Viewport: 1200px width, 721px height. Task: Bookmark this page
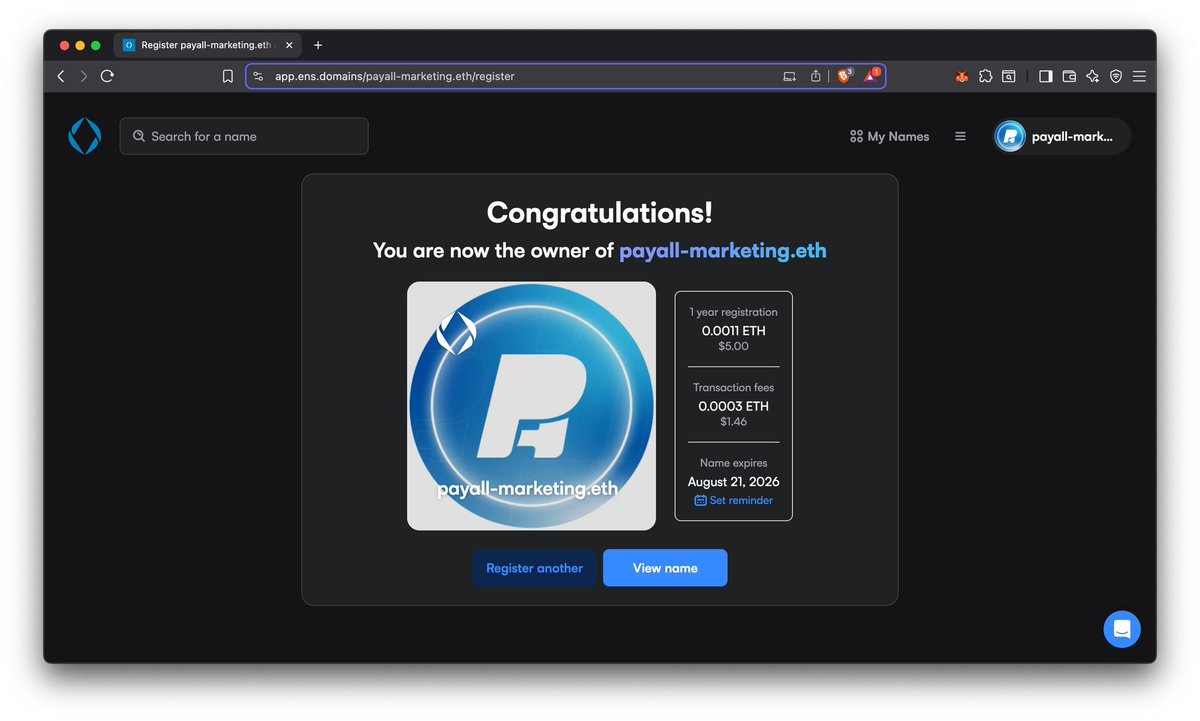click(x=228, y=76)
